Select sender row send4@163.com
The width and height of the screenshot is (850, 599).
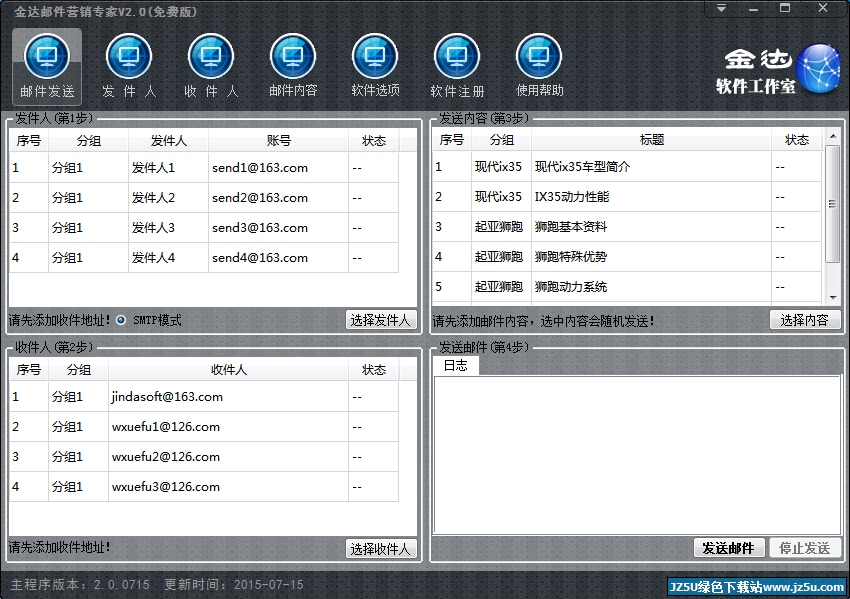[204, 257]
